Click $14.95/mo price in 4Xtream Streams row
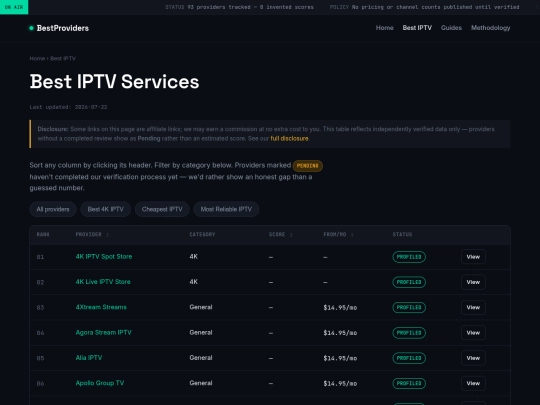This screenshot has width=540, height=405. [340, 308]
